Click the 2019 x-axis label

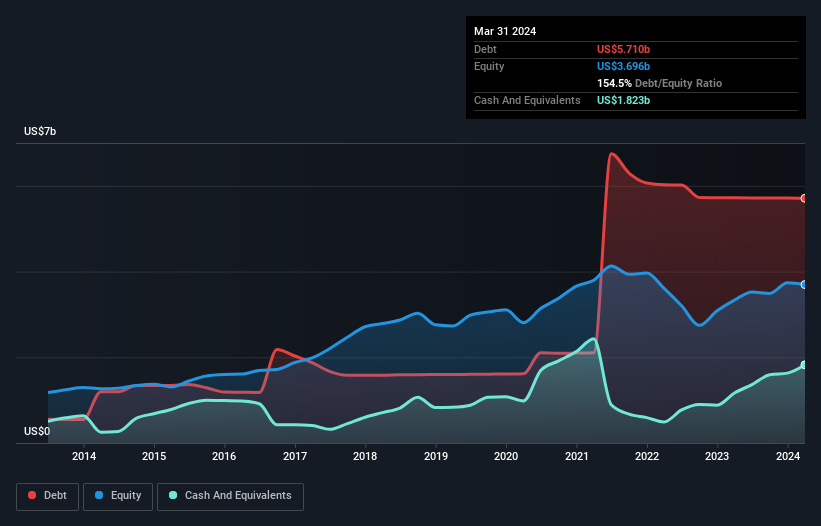point(436,456)
